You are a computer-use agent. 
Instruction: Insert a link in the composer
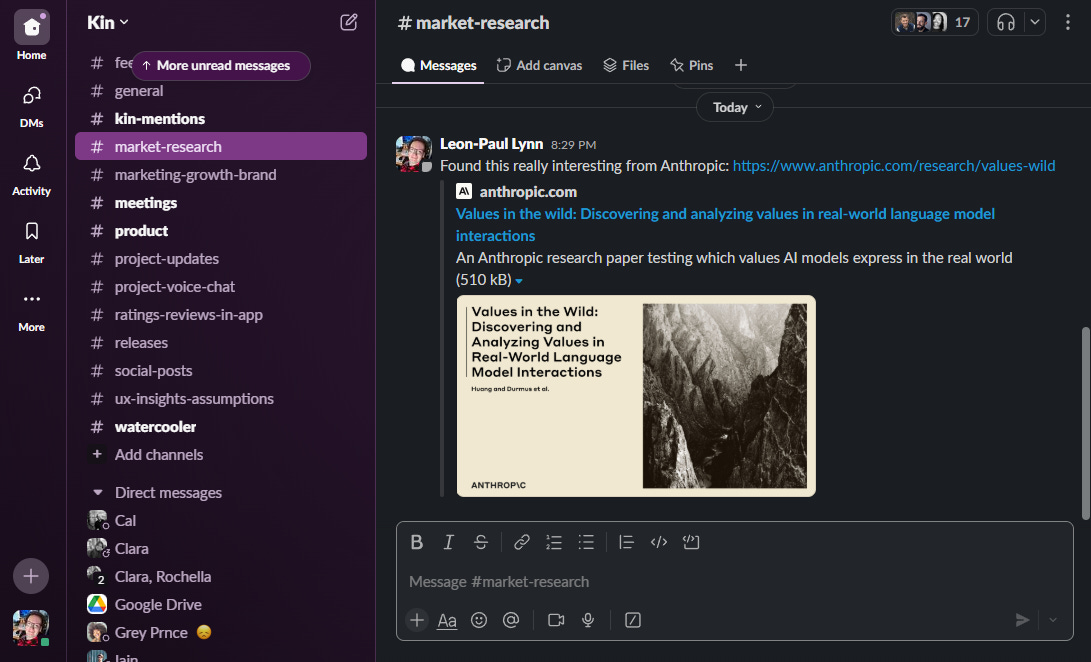pos(521,542)
